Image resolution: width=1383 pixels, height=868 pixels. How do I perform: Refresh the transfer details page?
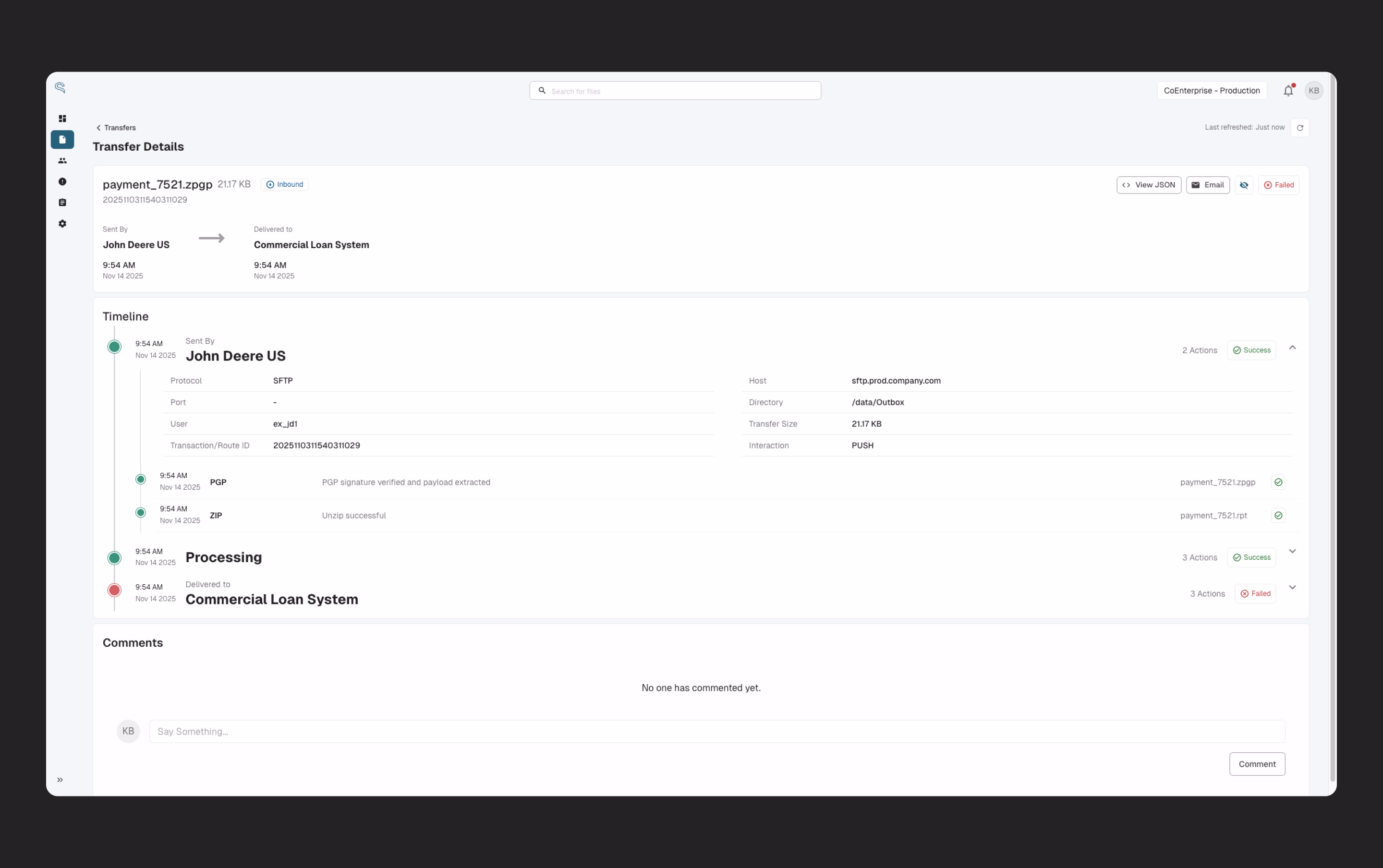coord(1300,127)
